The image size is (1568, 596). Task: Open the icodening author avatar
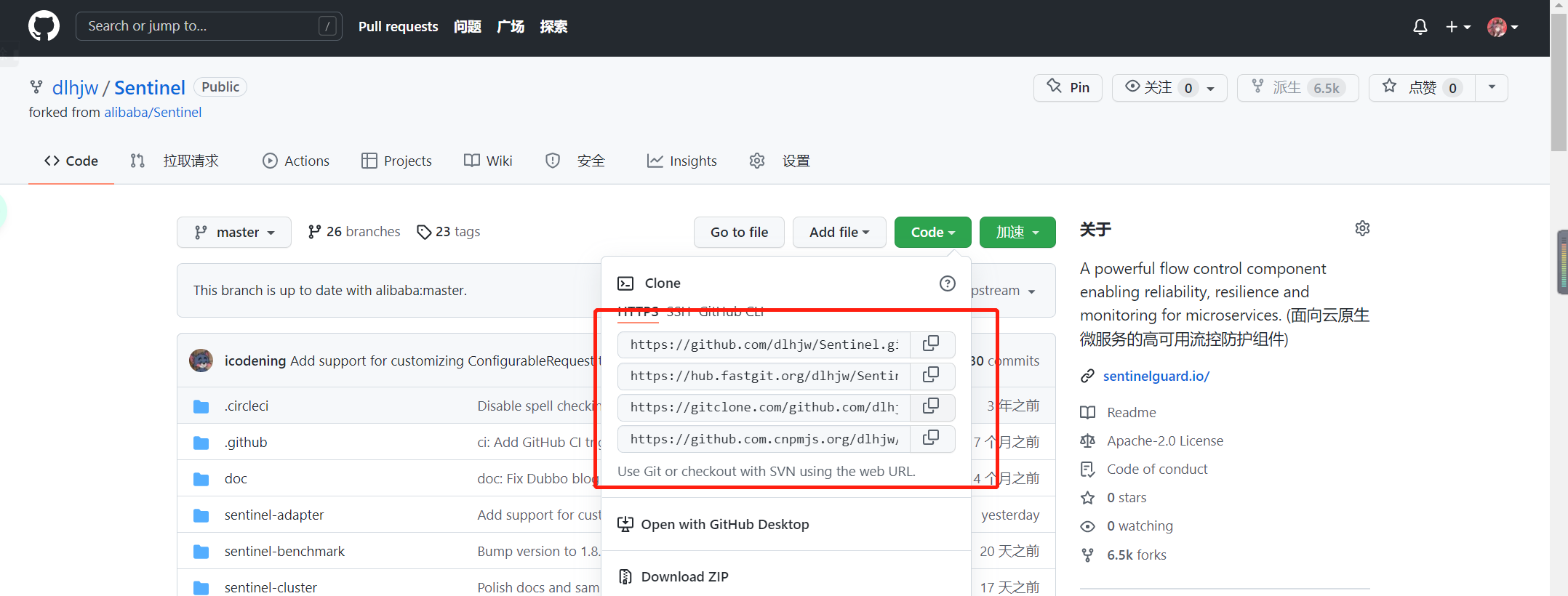[x=201, y=361]
